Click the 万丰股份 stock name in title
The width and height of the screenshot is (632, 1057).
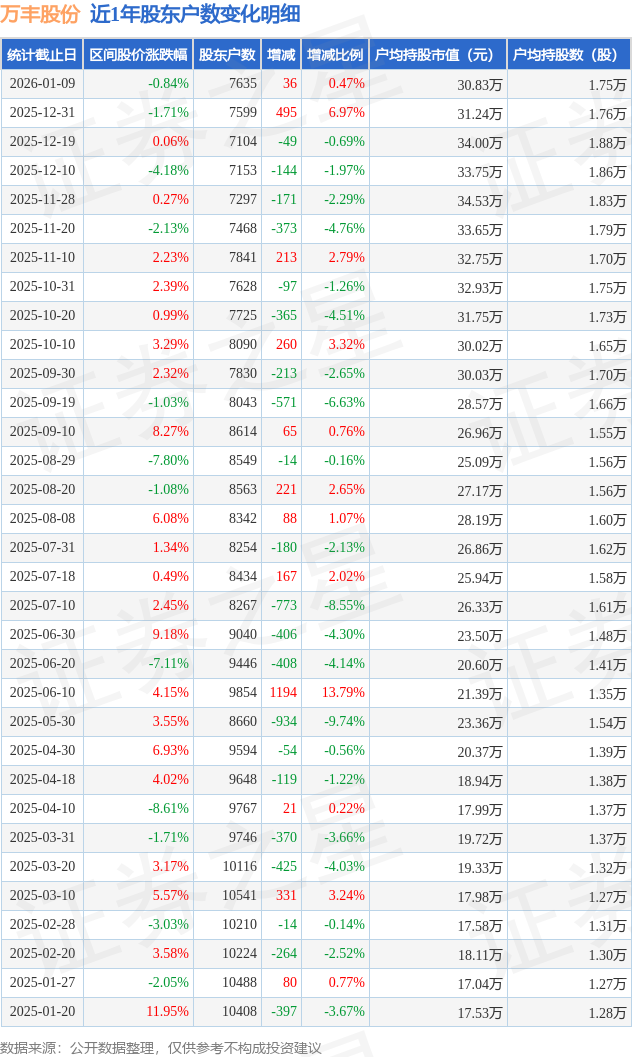coord(40,14)
